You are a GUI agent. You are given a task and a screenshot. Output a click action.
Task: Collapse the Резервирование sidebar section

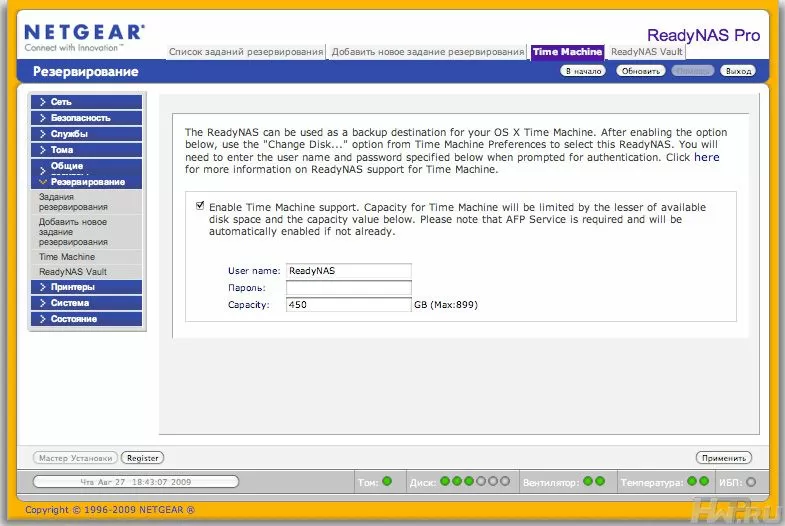pyautogui.click(x=86, y=182)
